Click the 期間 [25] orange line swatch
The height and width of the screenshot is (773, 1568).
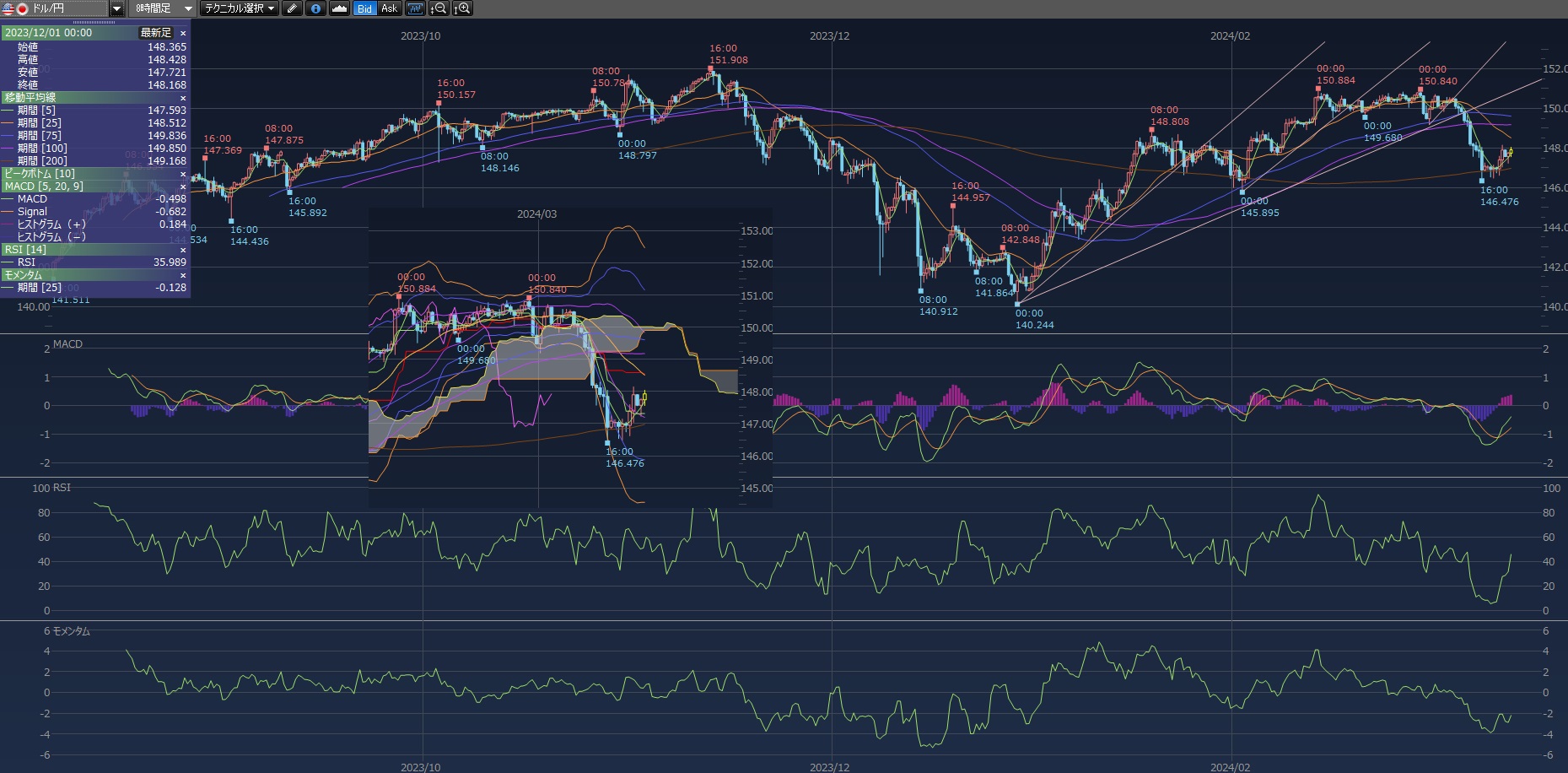(x=8, y=123)
